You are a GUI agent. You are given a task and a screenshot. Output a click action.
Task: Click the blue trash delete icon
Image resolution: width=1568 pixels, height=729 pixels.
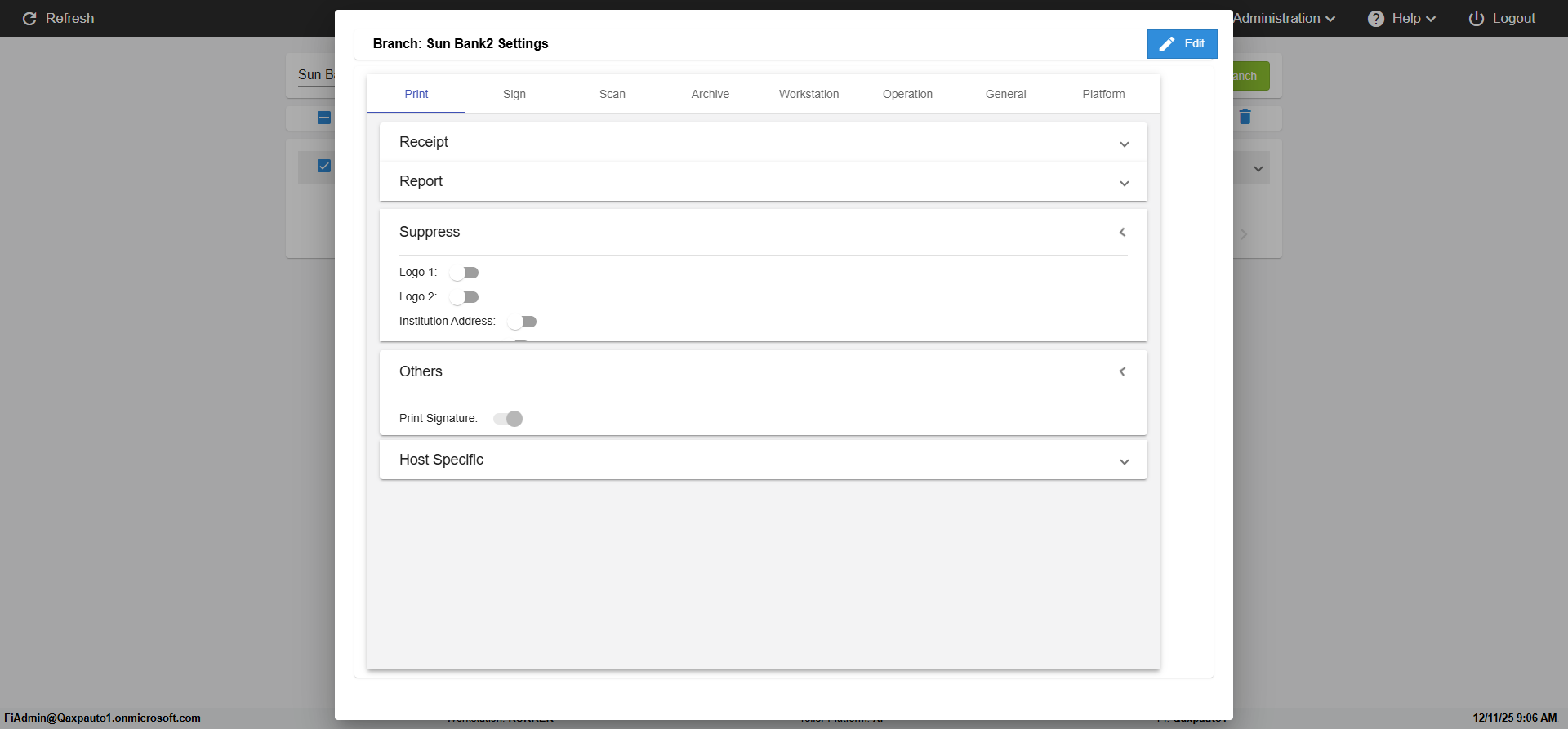pos(1245,118)
